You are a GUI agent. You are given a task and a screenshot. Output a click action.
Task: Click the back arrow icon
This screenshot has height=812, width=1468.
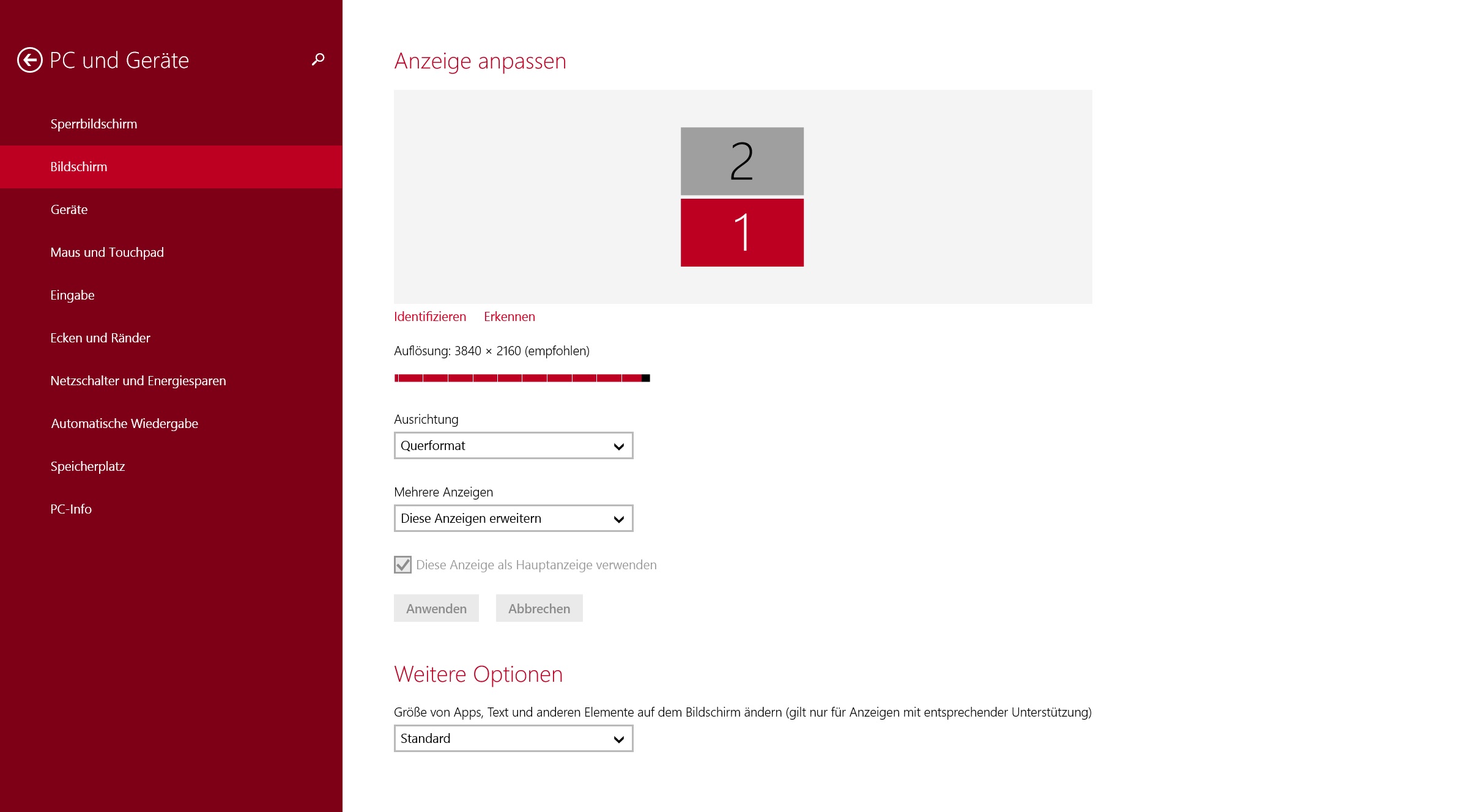click(x=29, y=60)
